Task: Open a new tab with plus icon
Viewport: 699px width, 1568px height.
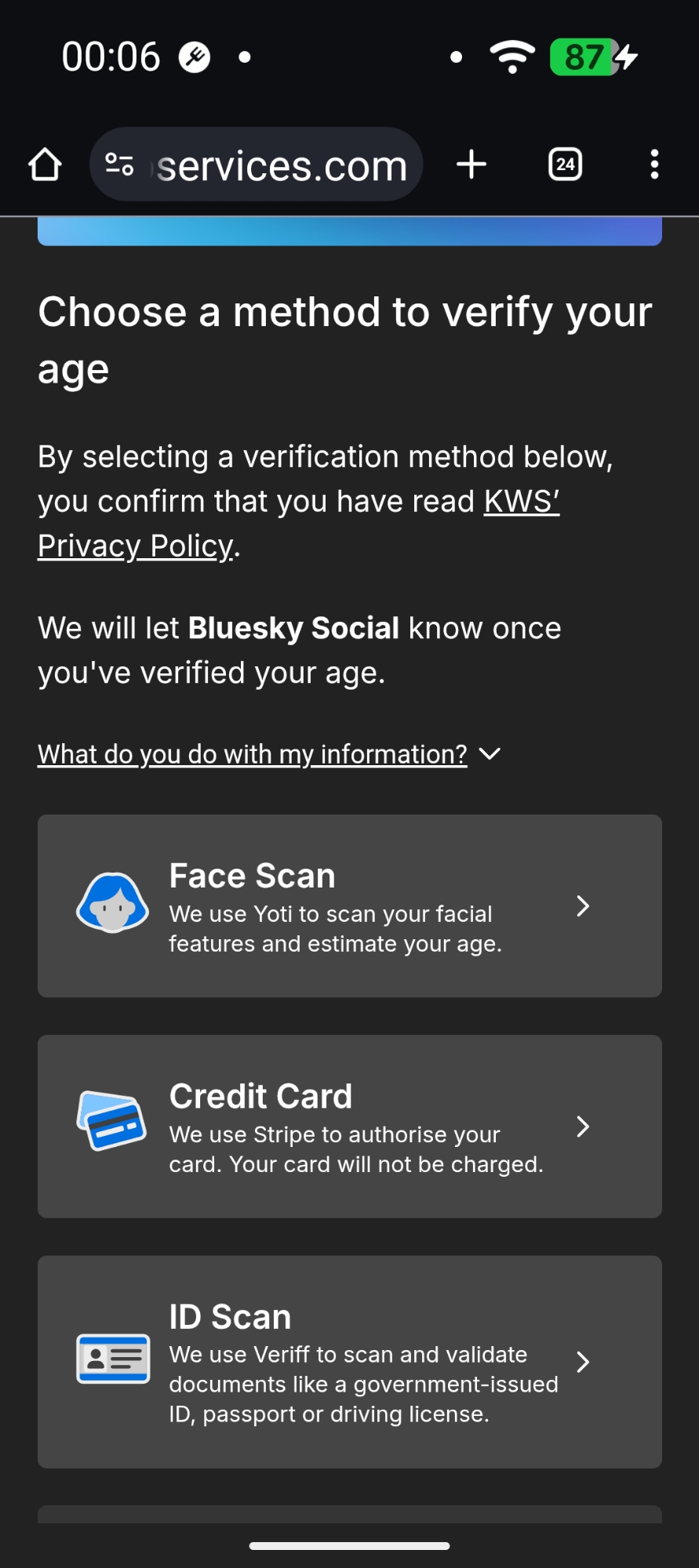Action: pyautogui.click(x=471, y=165)
